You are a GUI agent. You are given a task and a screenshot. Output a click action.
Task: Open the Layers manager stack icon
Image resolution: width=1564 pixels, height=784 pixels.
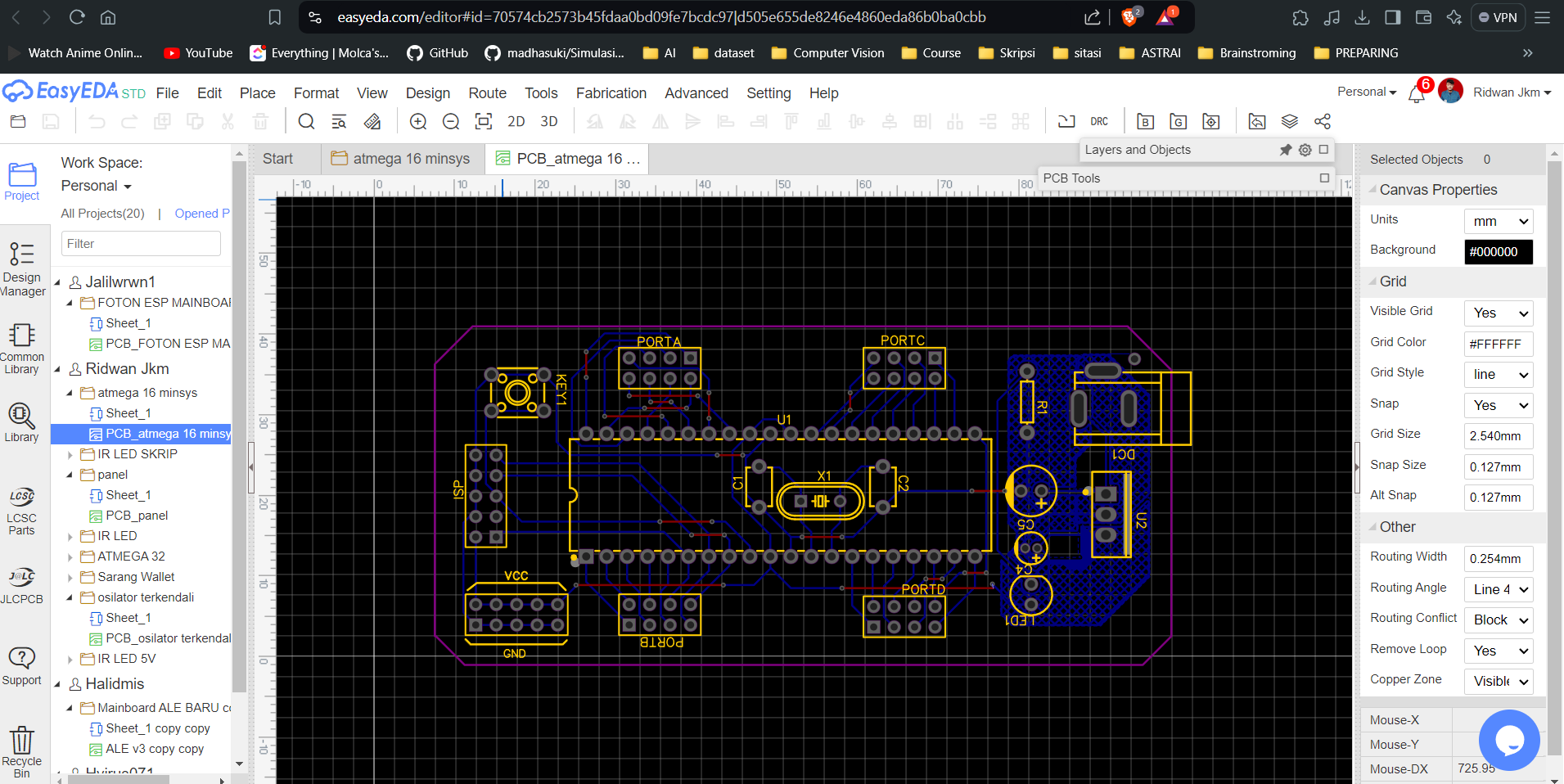[1289, 122]
